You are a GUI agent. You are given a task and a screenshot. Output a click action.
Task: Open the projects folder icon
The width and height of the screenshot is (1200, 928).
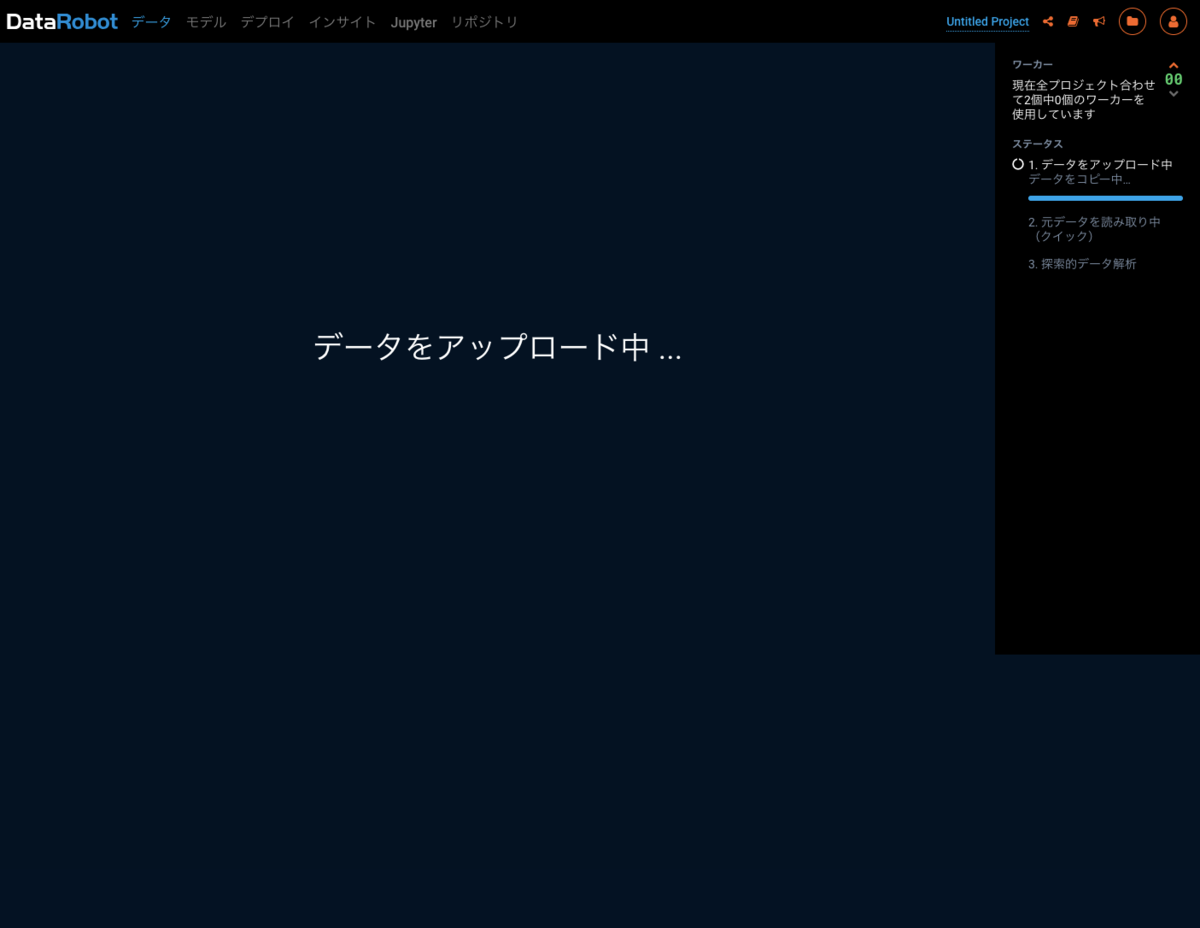[1132, 21]
